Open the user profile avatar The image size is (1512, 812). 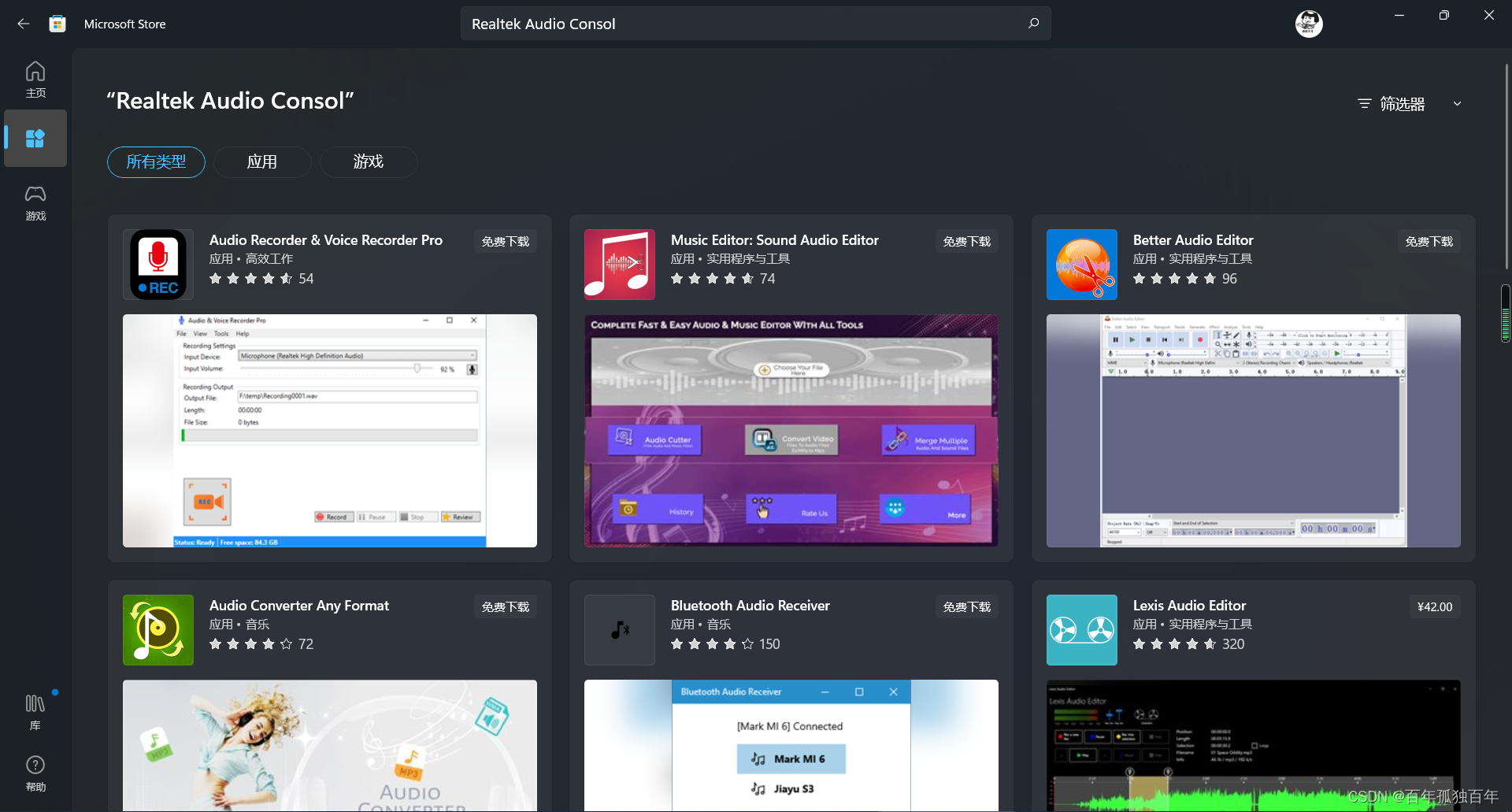[x=1309, y=24]
